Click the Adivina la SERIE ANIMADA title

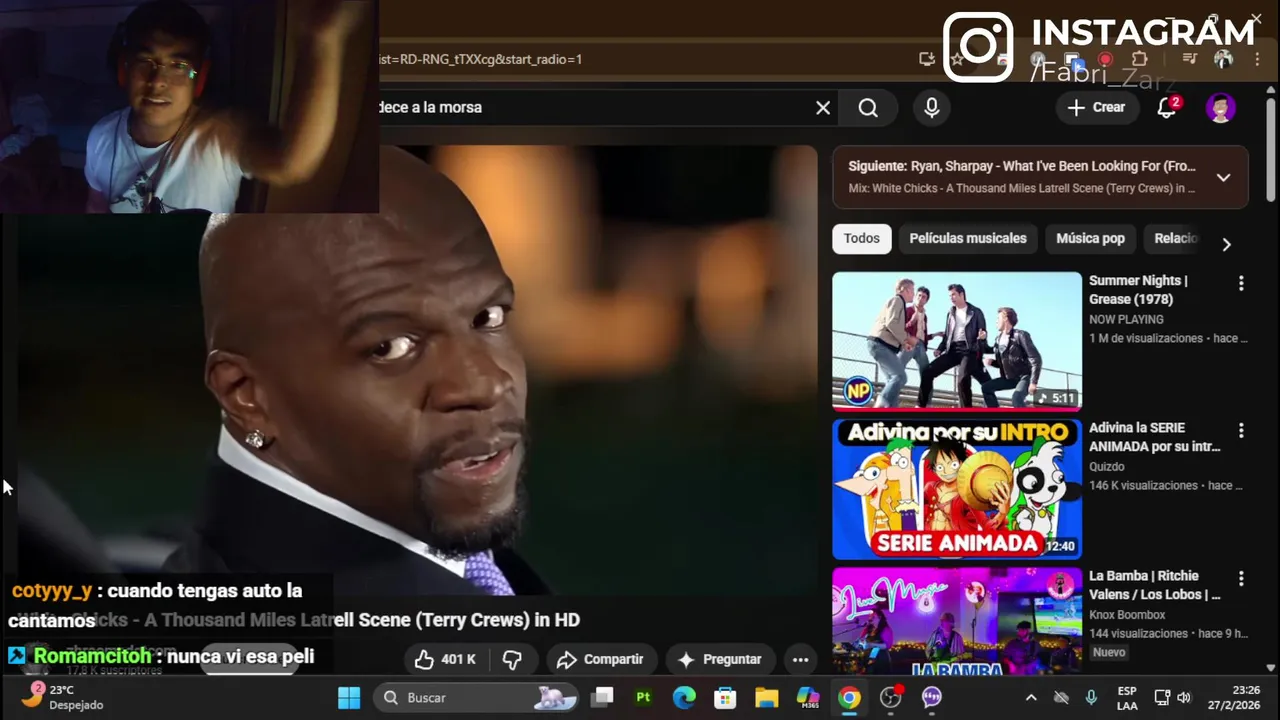(1155, 437)
